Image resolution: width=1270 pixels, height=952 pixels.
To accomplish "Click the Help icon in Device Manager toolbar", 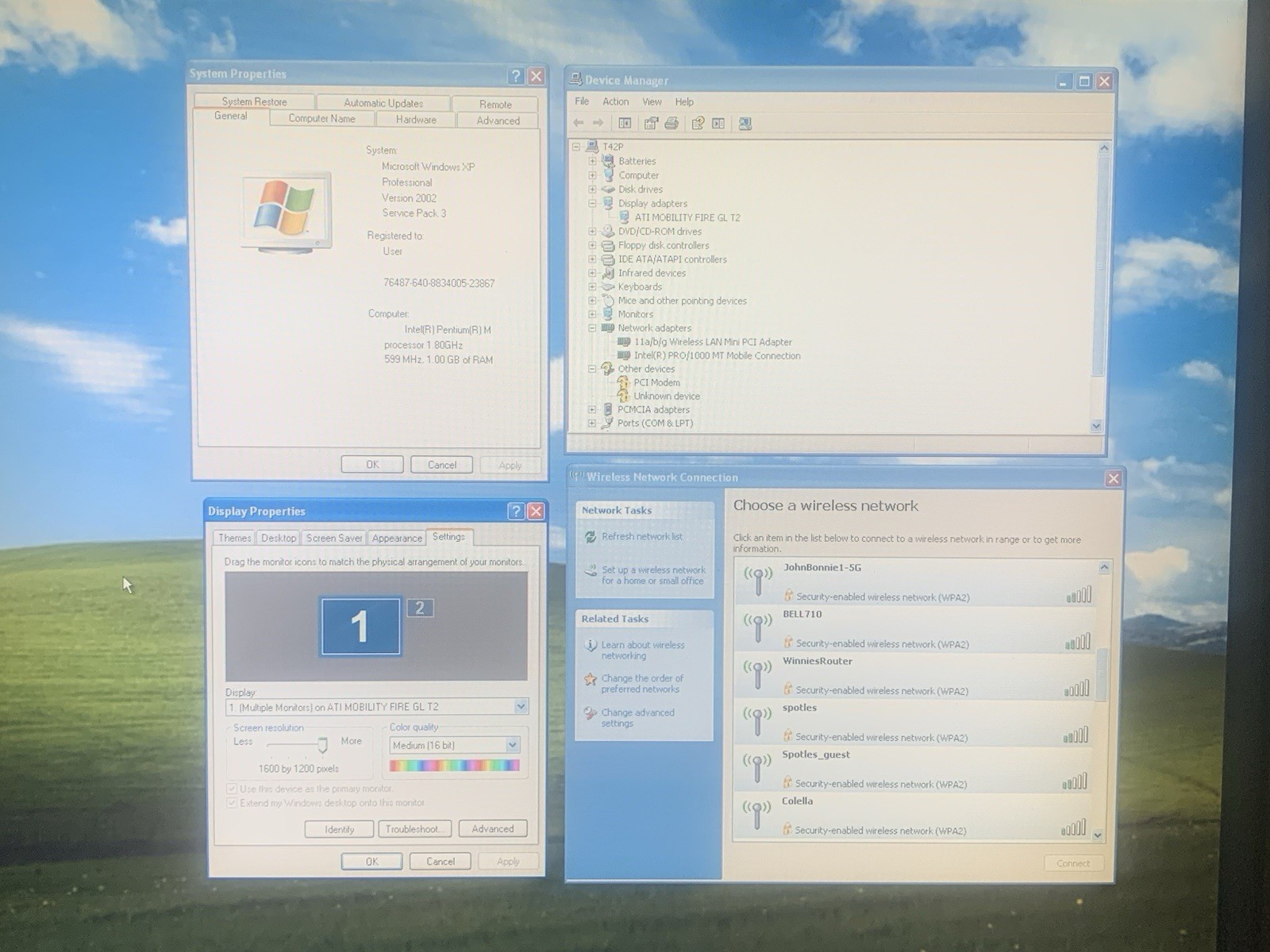I will (698, 123).
